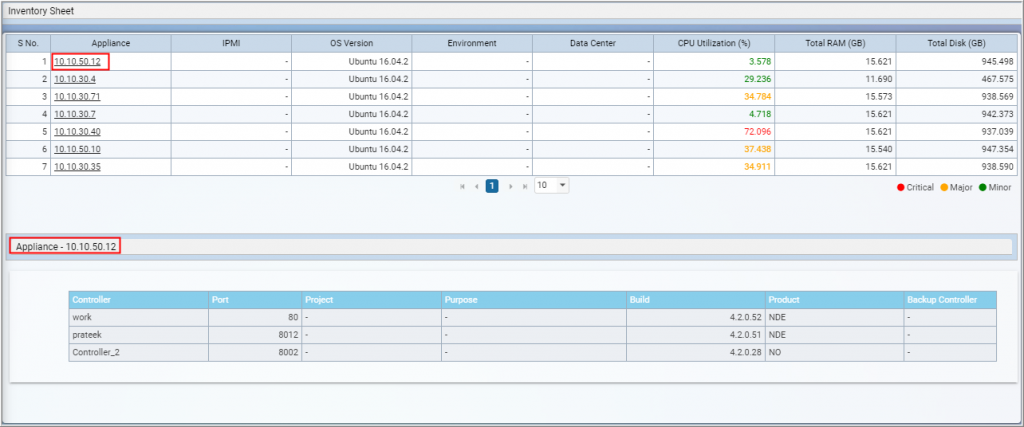Image resolution: width=1024 pixels, height=427 pixels.
Task: Open rows-per-page dropdown showing 10
Action: click(x=552, y=185)
